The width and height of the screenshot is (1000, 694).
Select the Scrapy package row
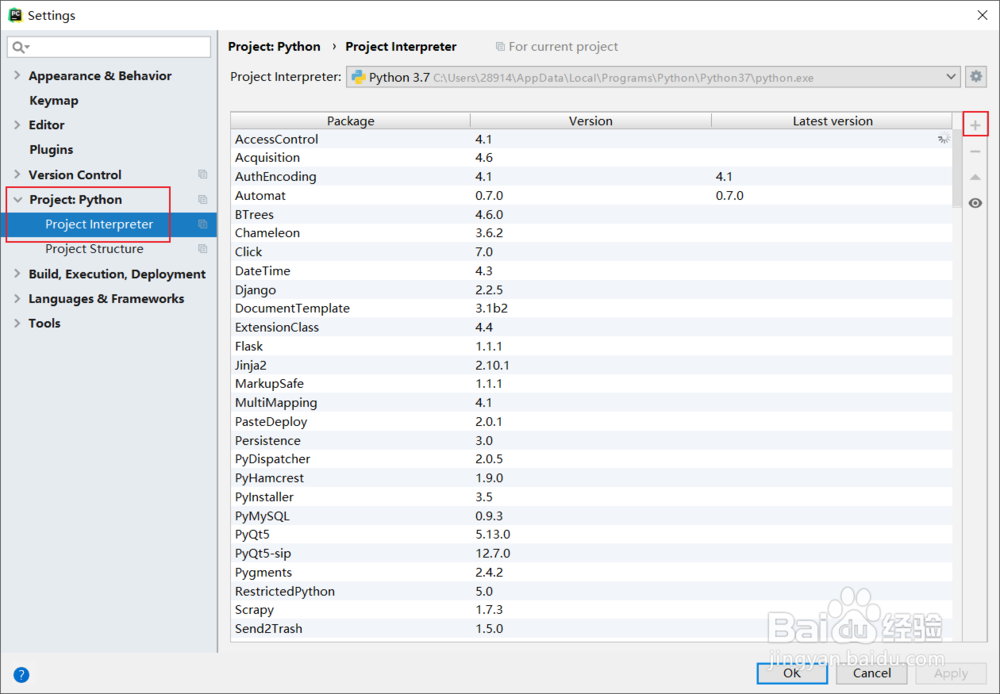[592, 610]
